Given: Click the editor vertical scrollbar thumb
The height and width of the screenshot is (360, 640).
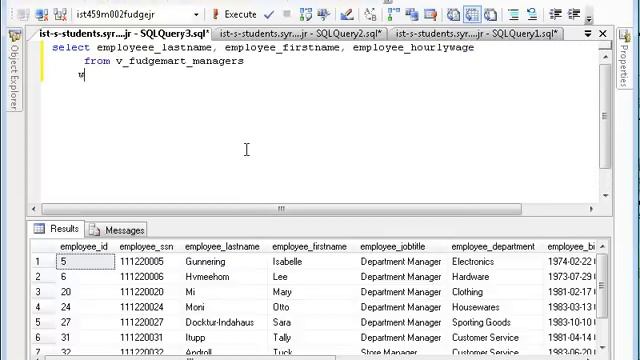Looking at the screenshot, I should coord(605,116).
